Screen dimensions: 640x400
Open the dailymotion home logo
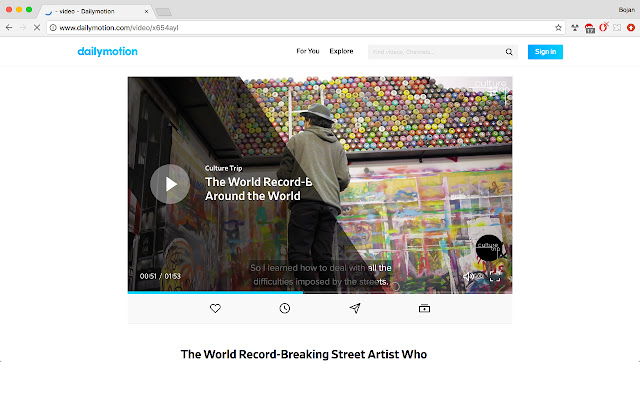point(107,51)
